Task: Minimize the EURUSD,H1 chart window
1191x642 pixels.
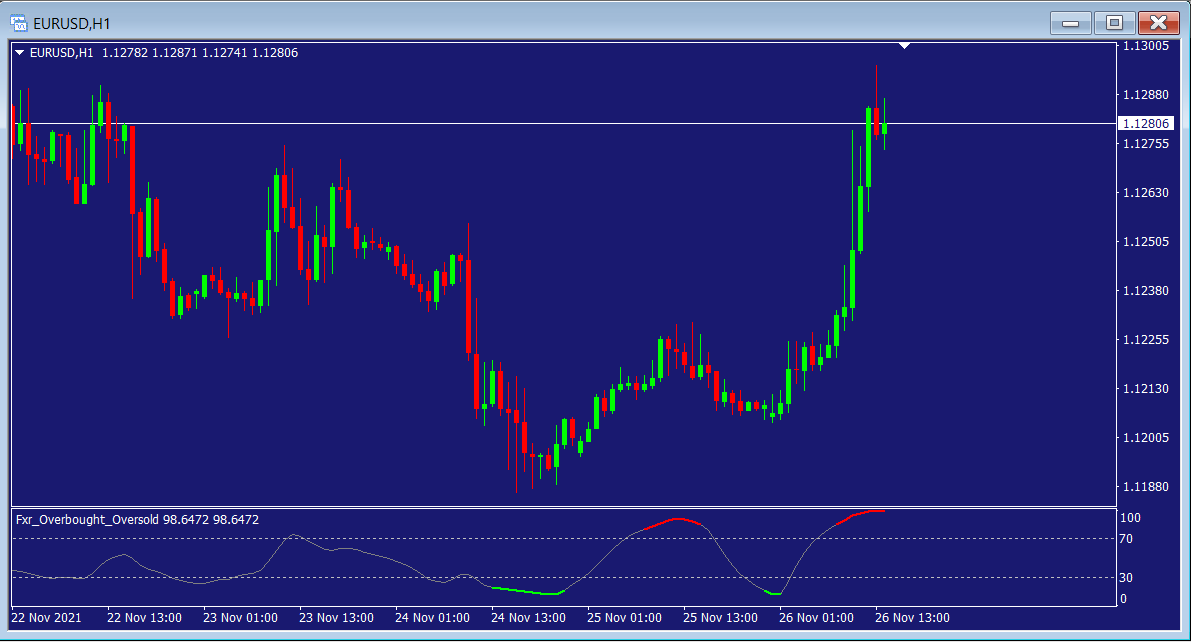Action: click(1070, 22)
